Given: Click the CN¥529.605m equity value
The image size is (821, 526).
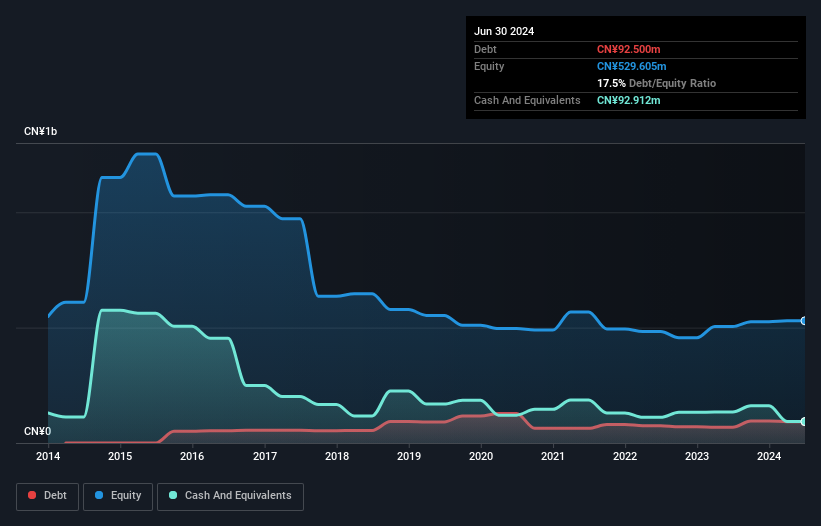Looking at the screenshot, I should 631,66.
